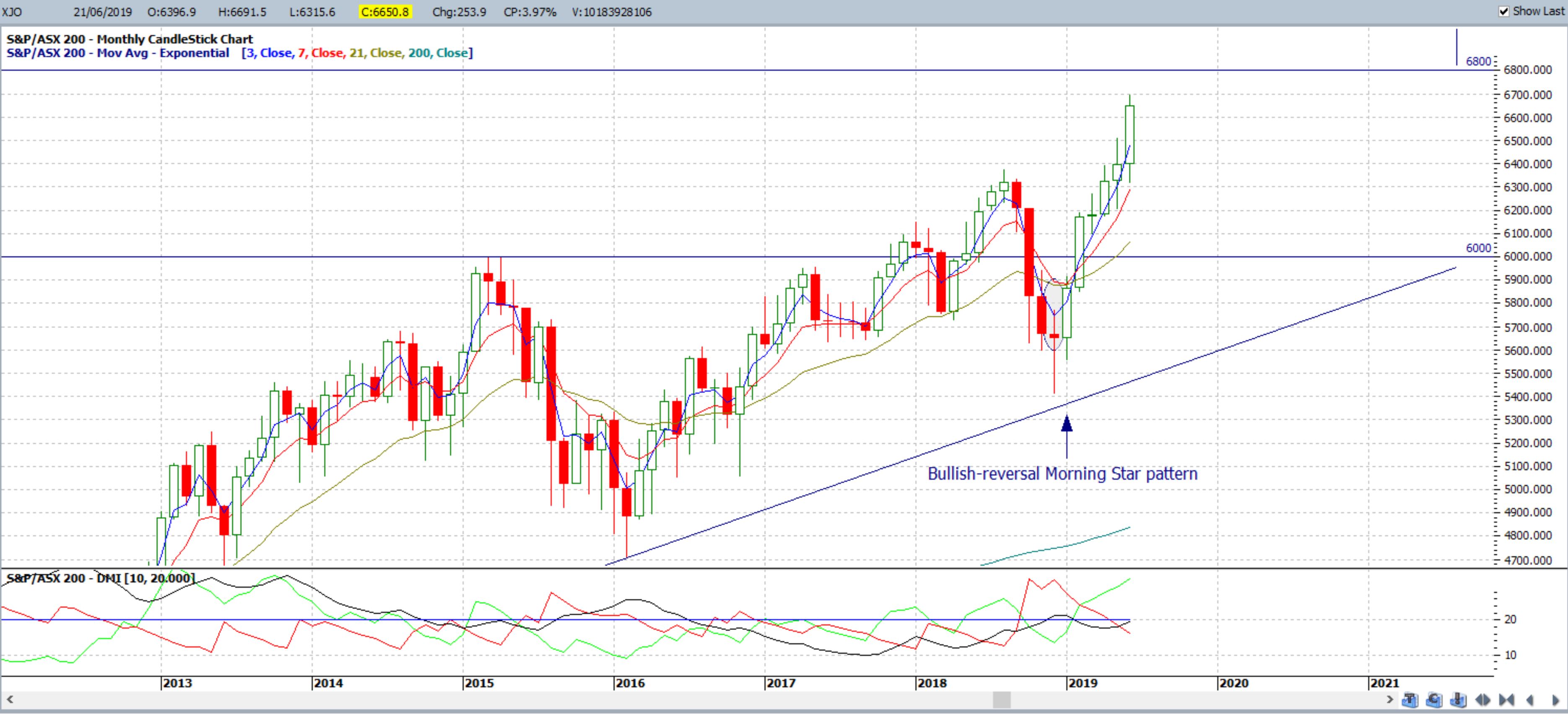The height and width of the screenshot is (715, 1568).
Task: Click the 6800 horizontal line label
Action: (1479, 62)
